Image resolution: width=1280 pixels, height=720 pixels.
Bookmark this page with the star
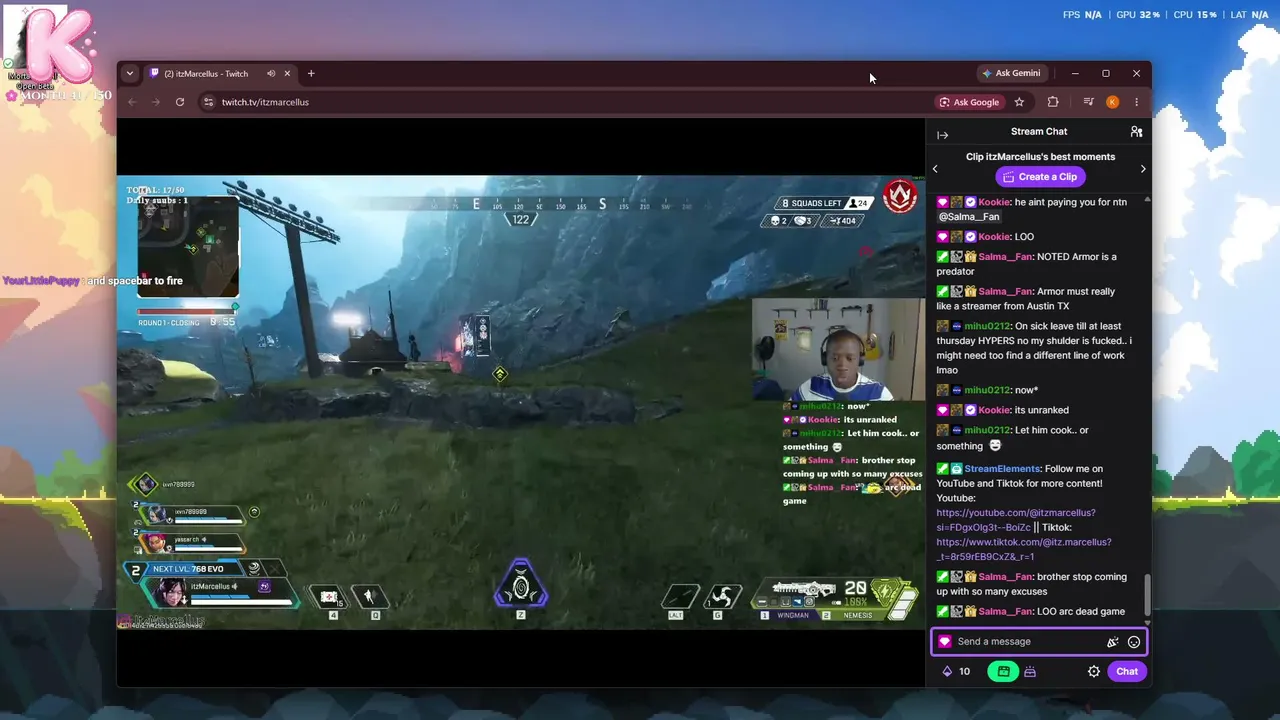click(1019, 102)
